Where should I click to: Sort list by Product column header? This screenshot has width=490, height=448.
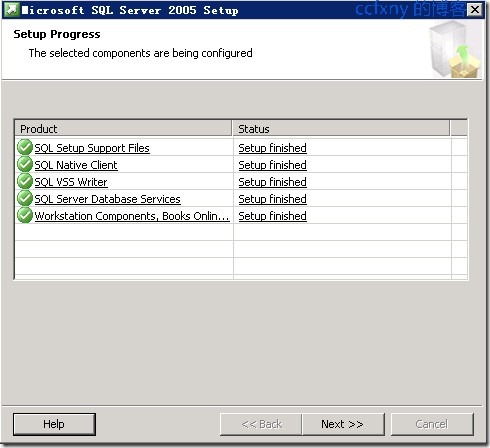point(123,129)
